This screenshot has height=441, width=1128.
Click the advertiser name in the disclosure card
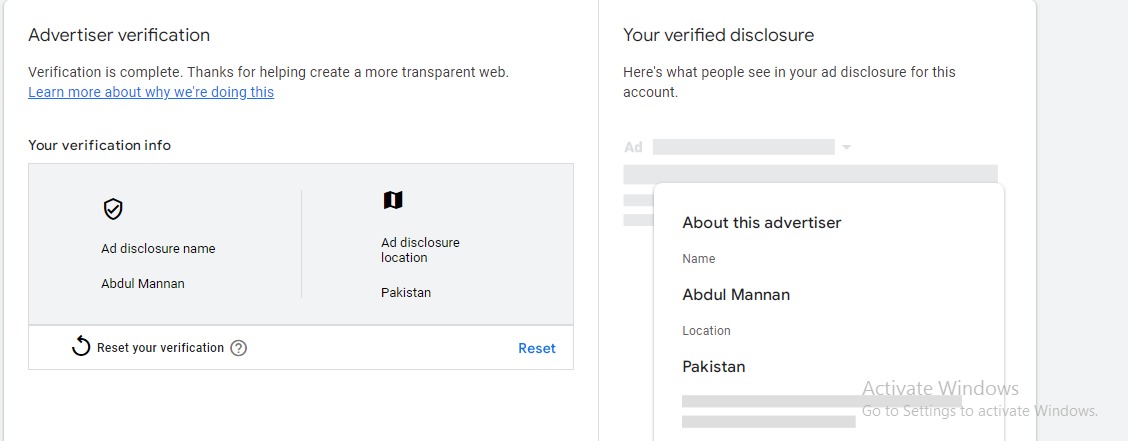click(736, 295)
